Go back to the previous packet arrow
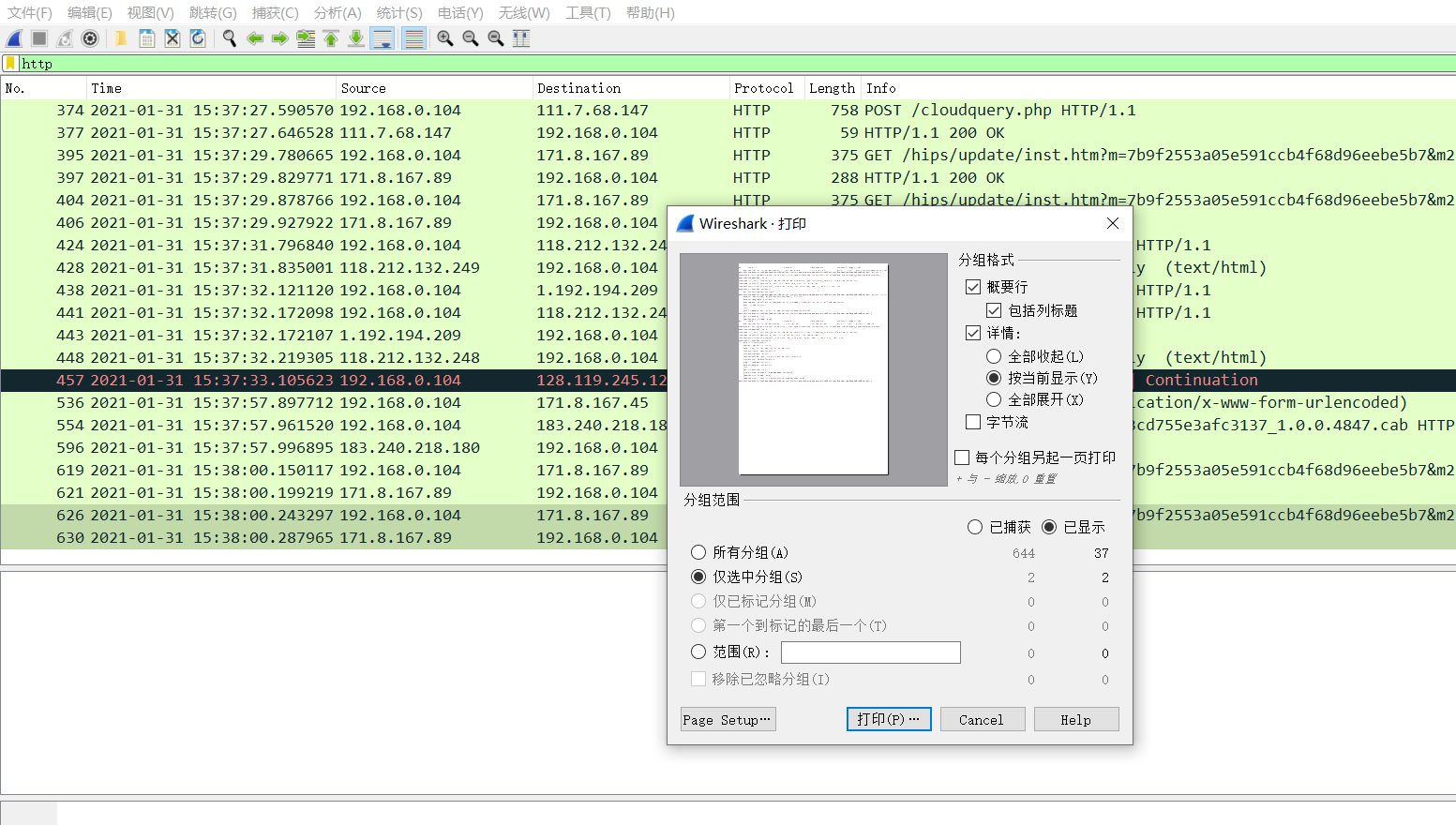Image resolution: width=1456 pixels, height=825 pixels. pos(254,38)
